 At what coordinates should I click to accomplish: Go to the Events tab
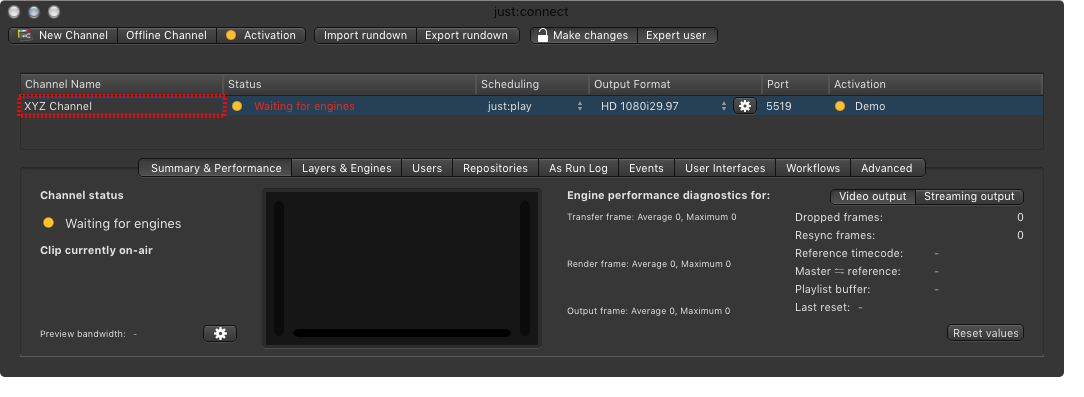pos(646,168)
